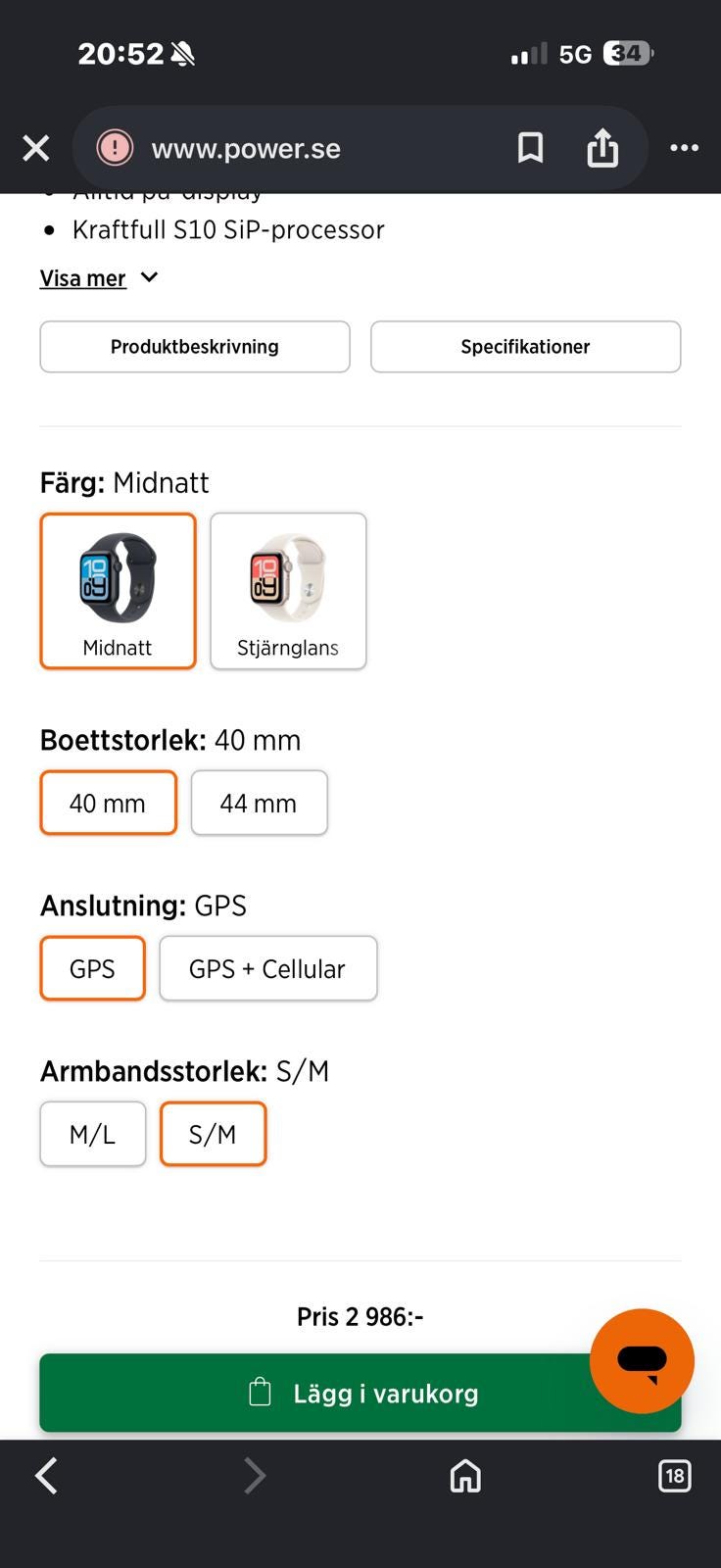The image size is (721, 1568).
Task: Select the Stjärnglans color option
Action: (288, 591)
